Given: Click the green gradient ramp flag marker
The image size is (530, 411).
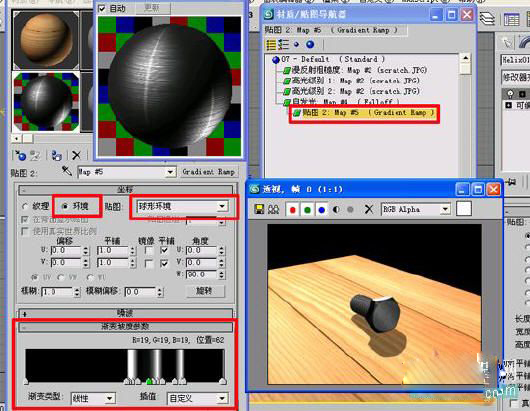Looking at the screenshot, I should 149,381.
